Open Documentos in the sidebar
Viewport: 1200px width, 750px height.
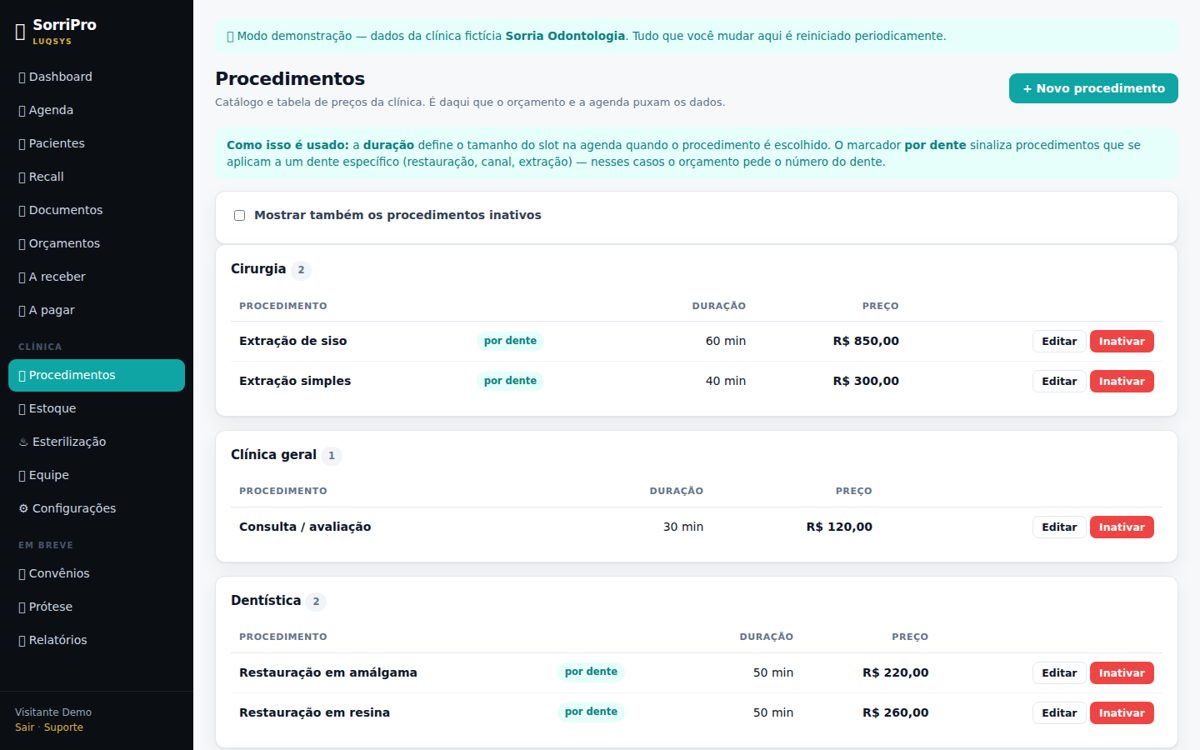pyautogui.click(x=96, y=210)
